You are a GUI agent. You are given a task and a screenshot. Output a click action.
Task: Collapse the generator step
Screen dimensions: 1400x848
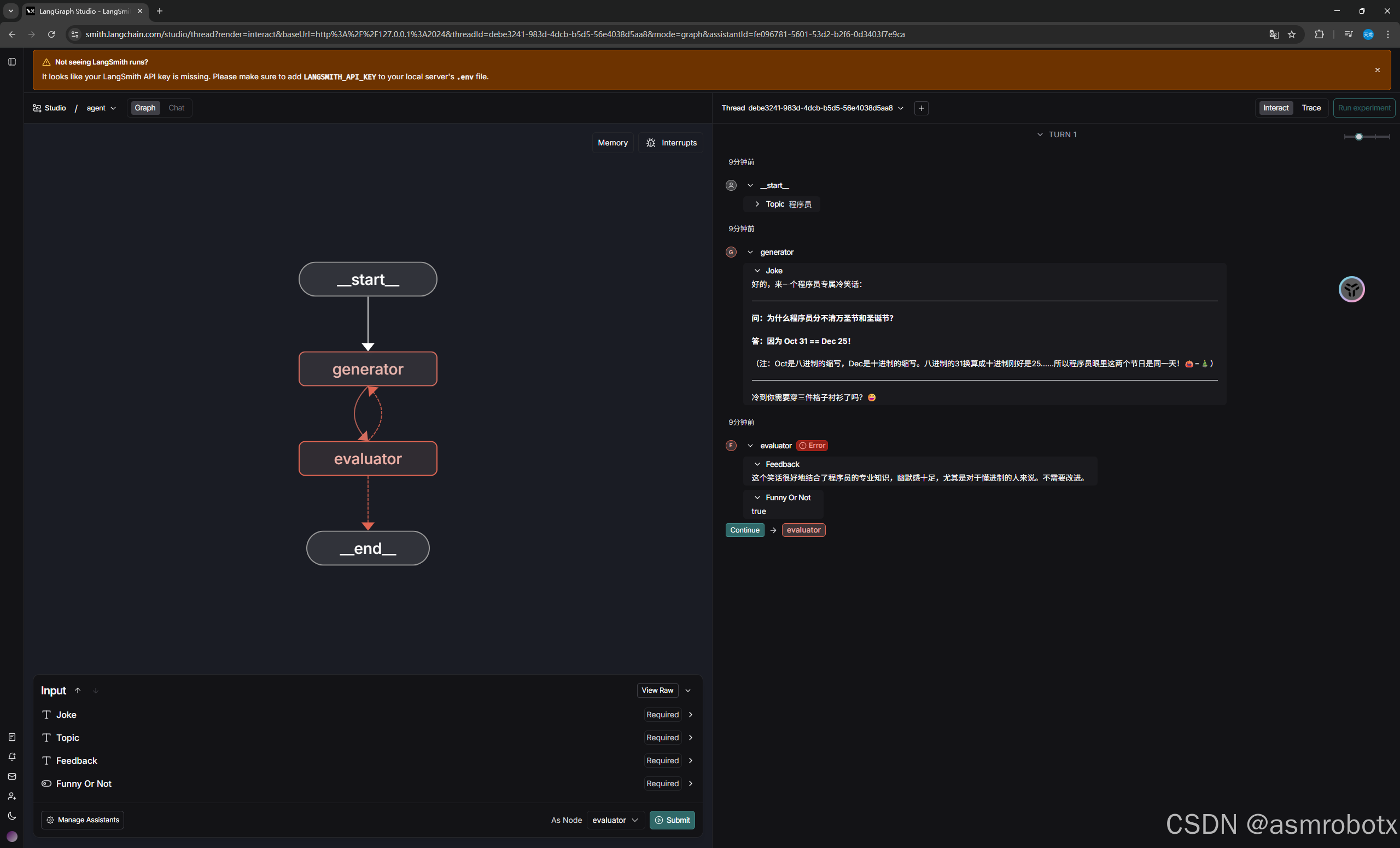point(750,252)
